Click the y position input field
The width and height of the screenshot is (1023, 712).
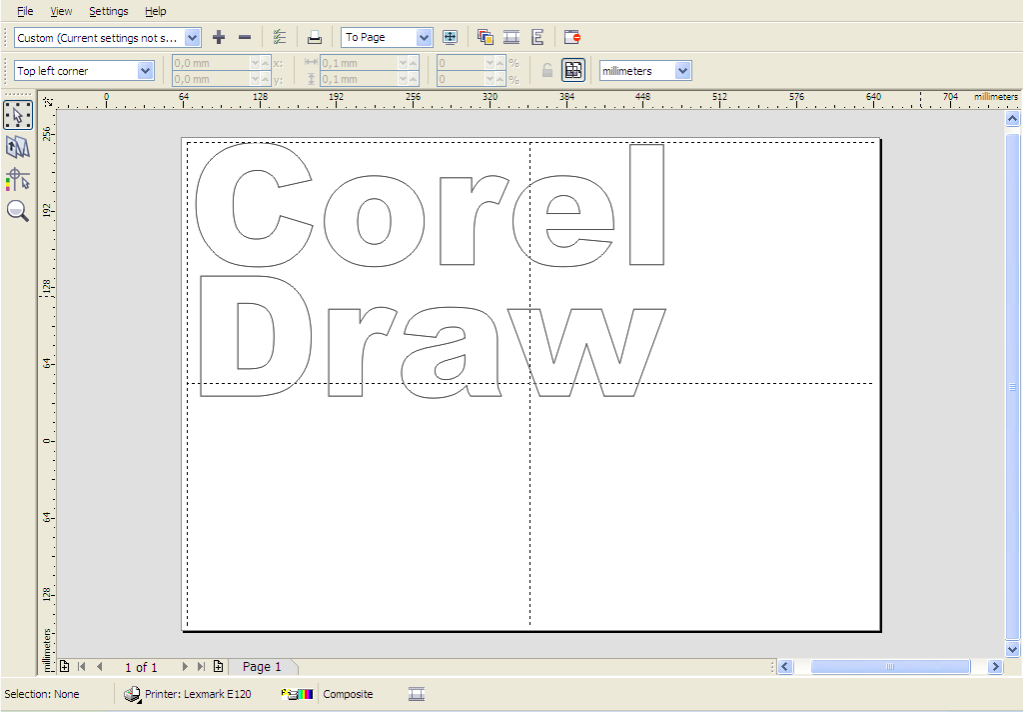[x=211, y=78]
